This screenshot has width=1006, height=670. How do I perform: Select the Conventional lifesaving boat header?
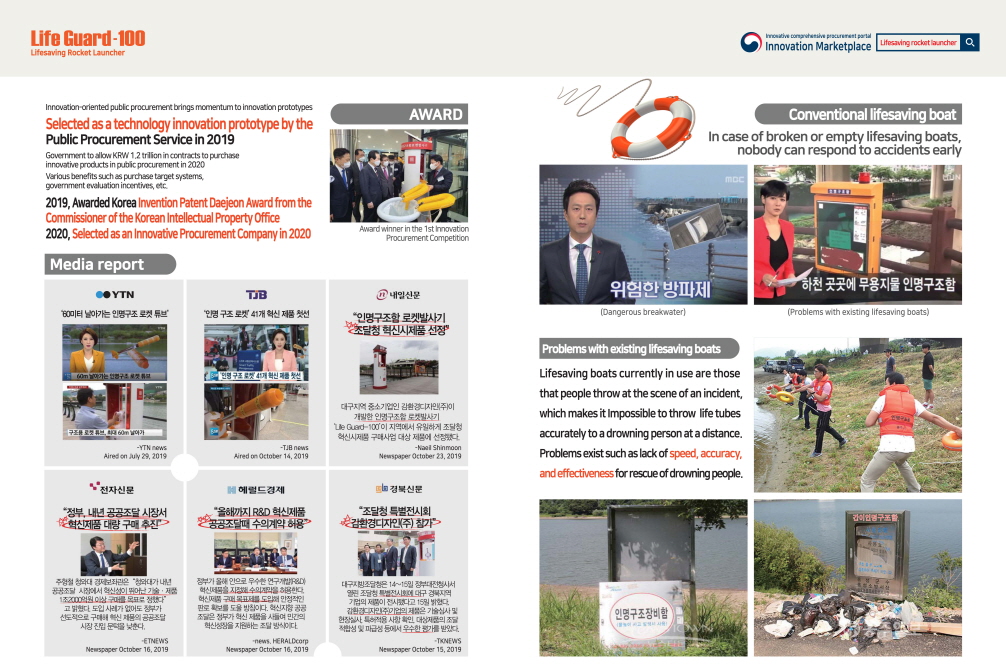858,114
